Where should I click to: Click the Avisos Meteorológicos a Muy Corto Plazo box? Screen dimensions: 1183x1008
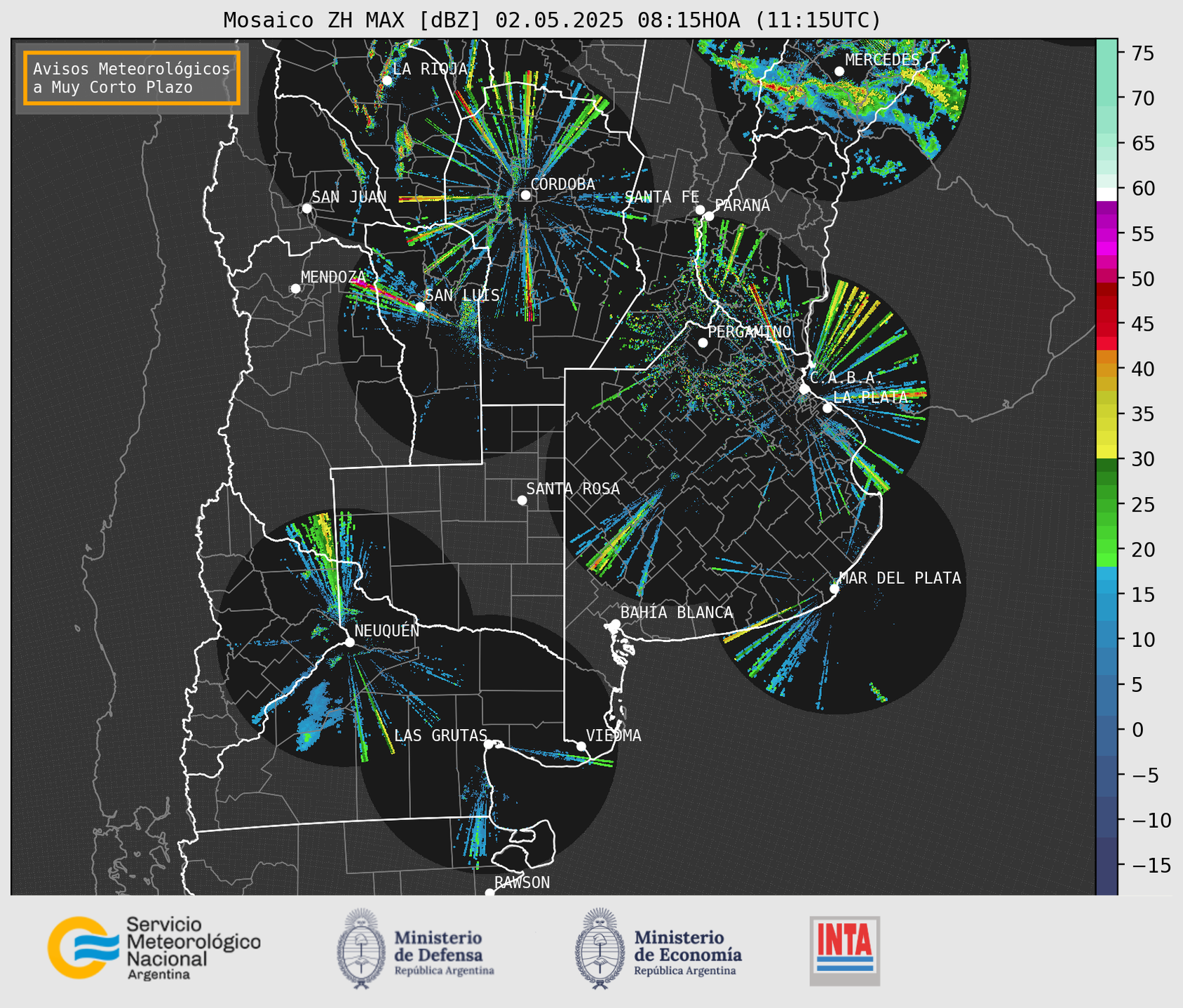click(132, 78)
